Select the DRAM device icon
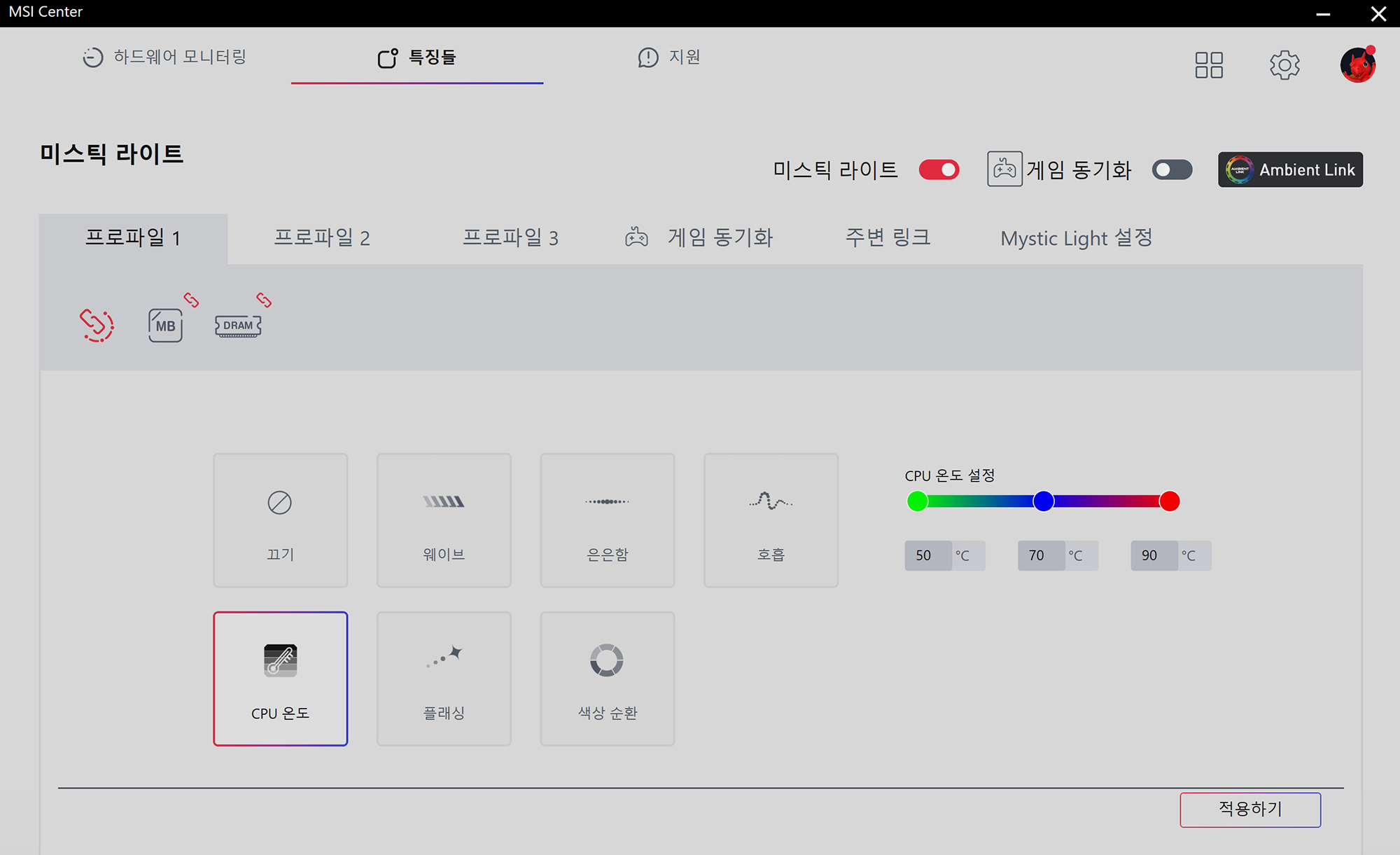Image resolution: width=1400 pixels, height=855 pixels. [238, 326]
